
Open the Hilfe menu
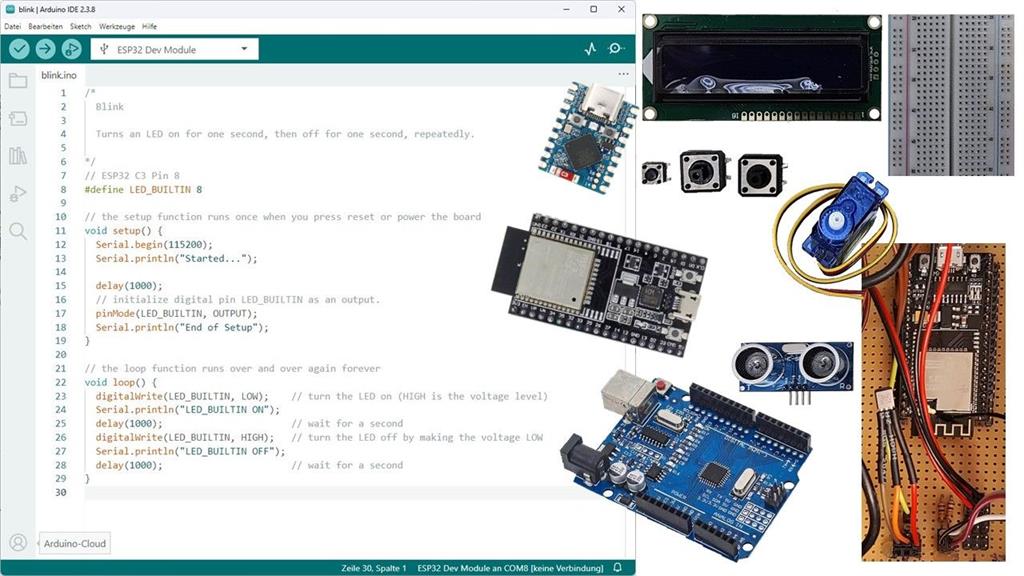point(150,27)
